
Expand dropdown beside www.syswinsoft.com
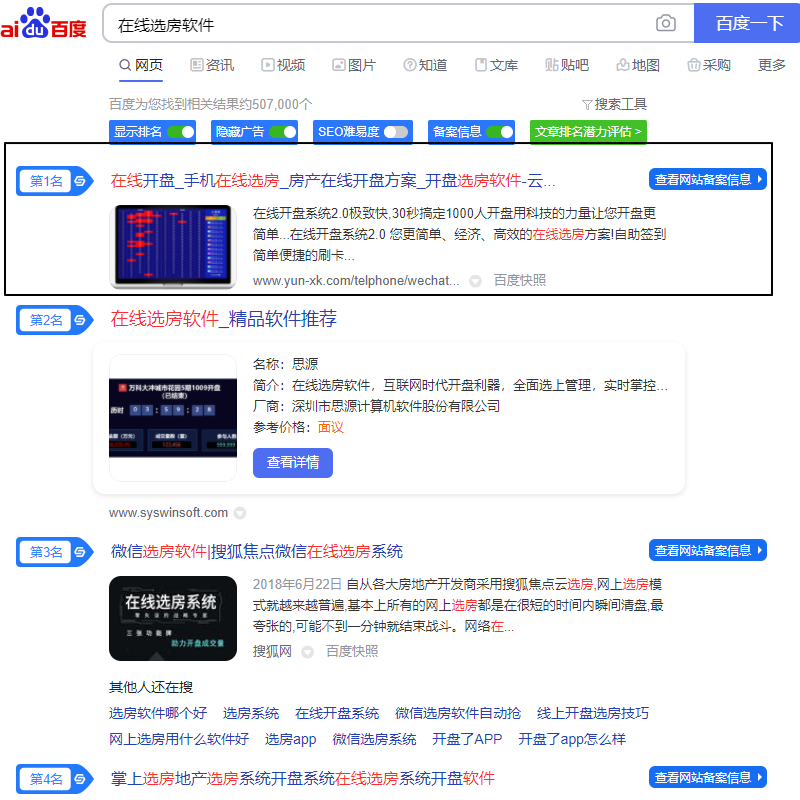pos(240,513)
